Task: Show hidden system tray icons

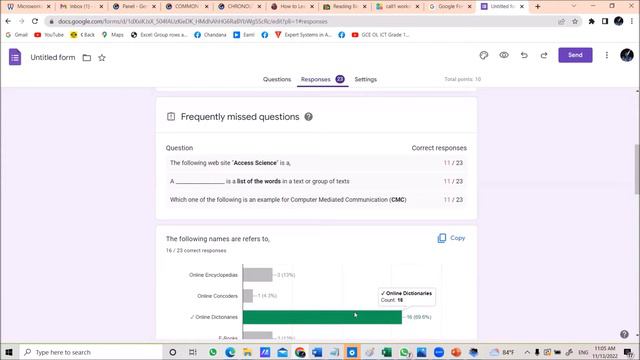Action: point(527,352)
